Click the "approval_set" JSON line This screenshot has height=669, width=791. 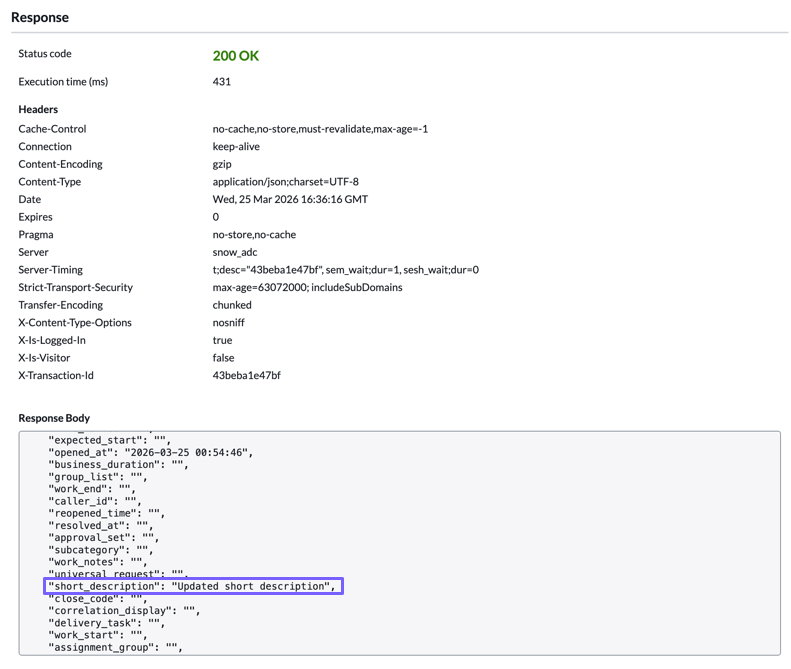click(x=103, y=538)
